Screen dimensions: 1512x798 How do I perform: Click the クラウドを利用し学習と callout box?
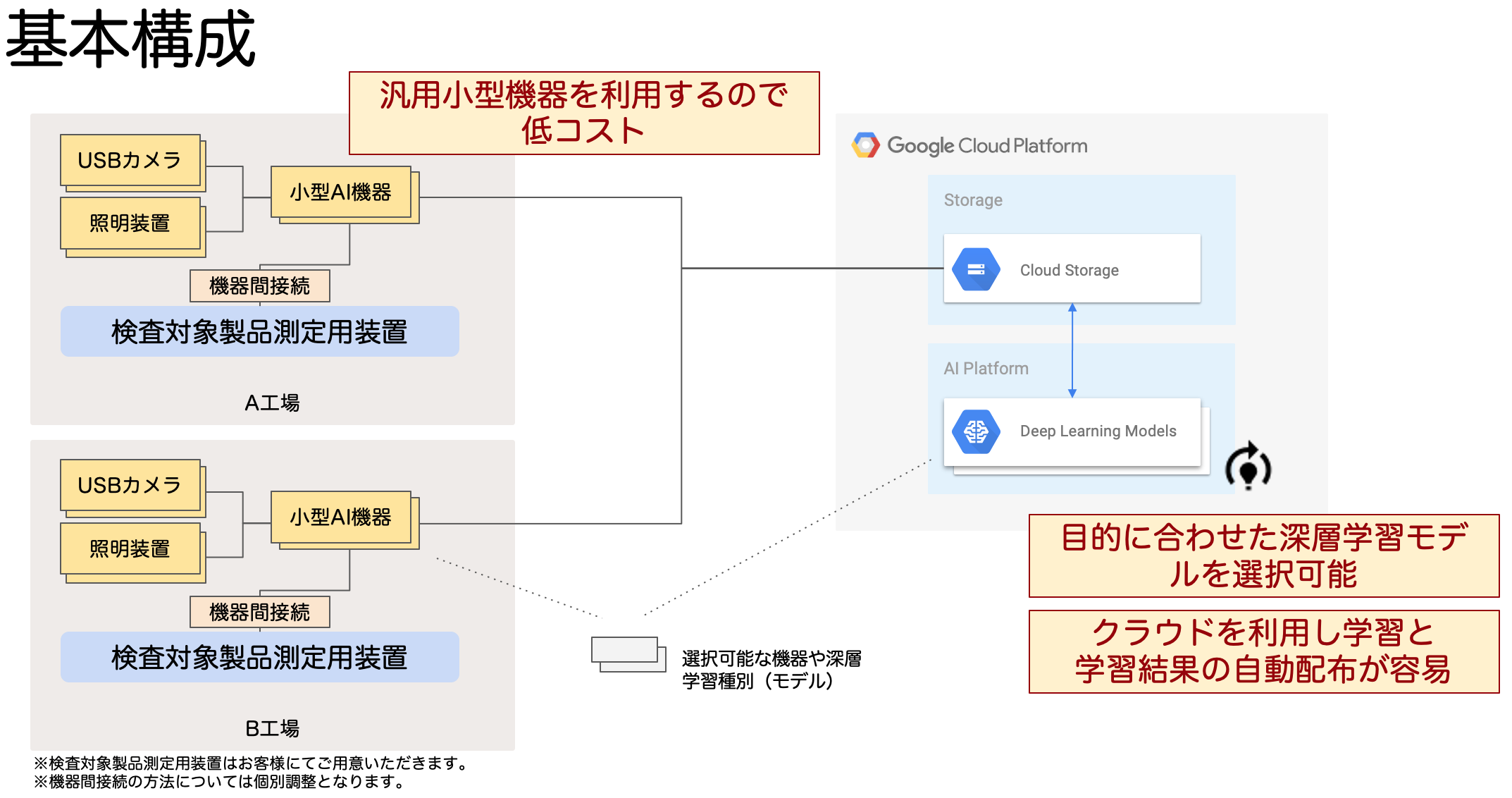click(x=1264, y=651)
